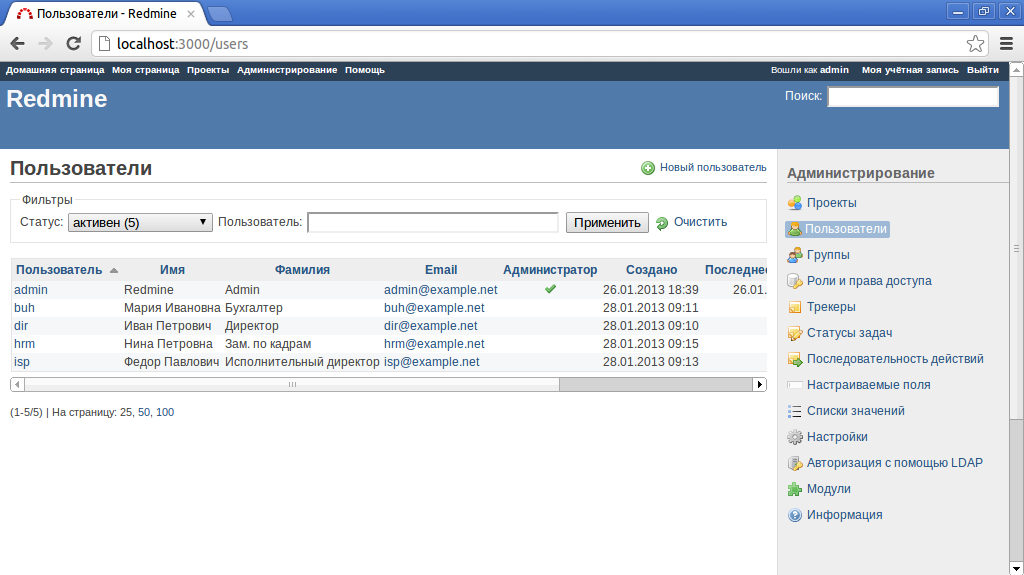Click the Статусы задач icon
Viewport: 1024px width, 575px height.
(x=795, y=333)
